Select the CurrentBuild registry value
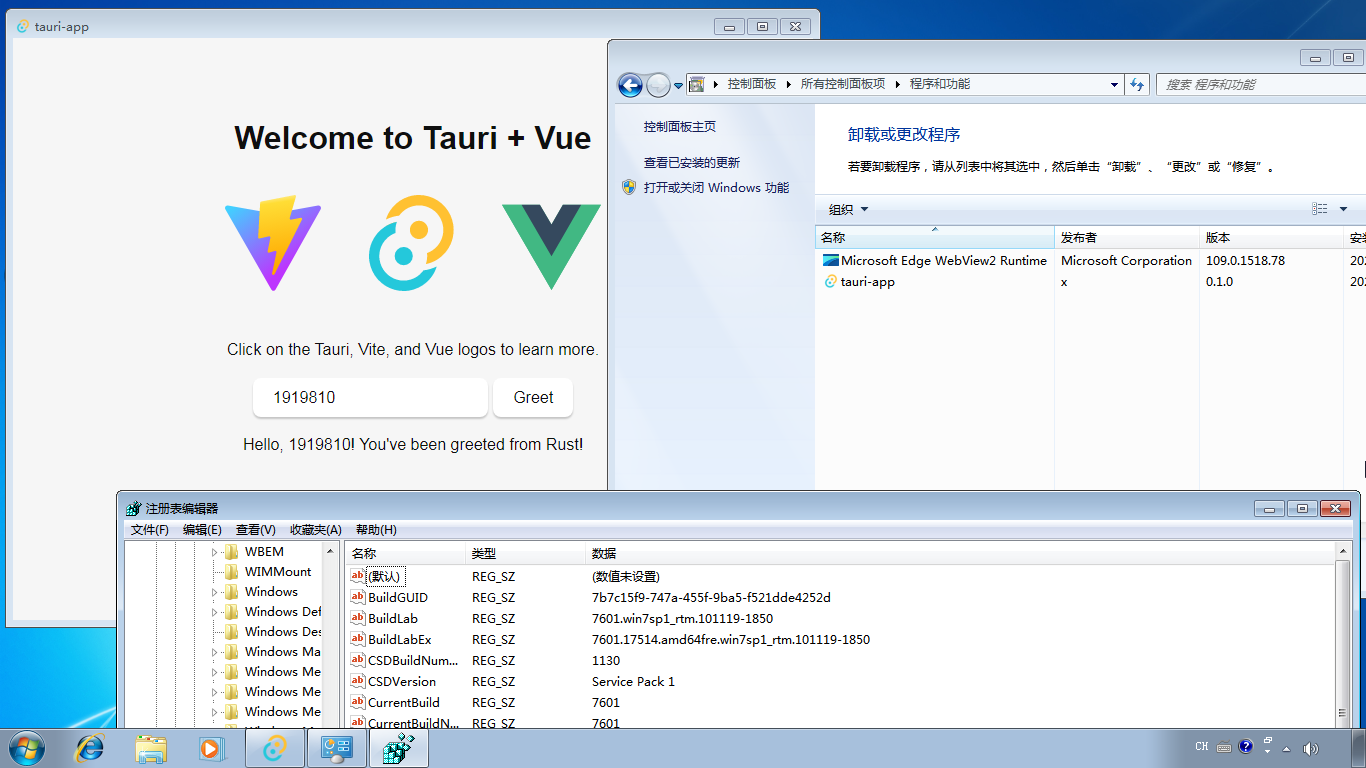Viewport: 1366px width, 768px height. coord(403,703)
